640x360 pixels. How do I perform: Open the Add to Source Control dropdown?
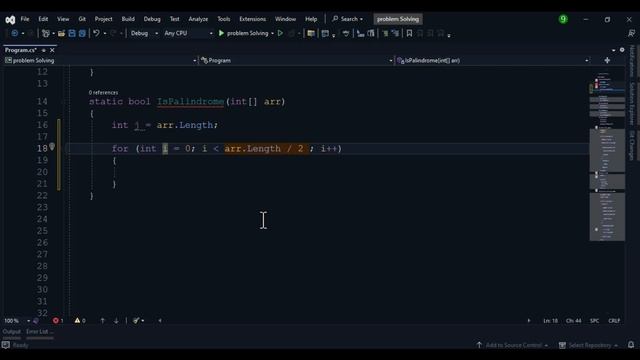(x=512, y=345)
